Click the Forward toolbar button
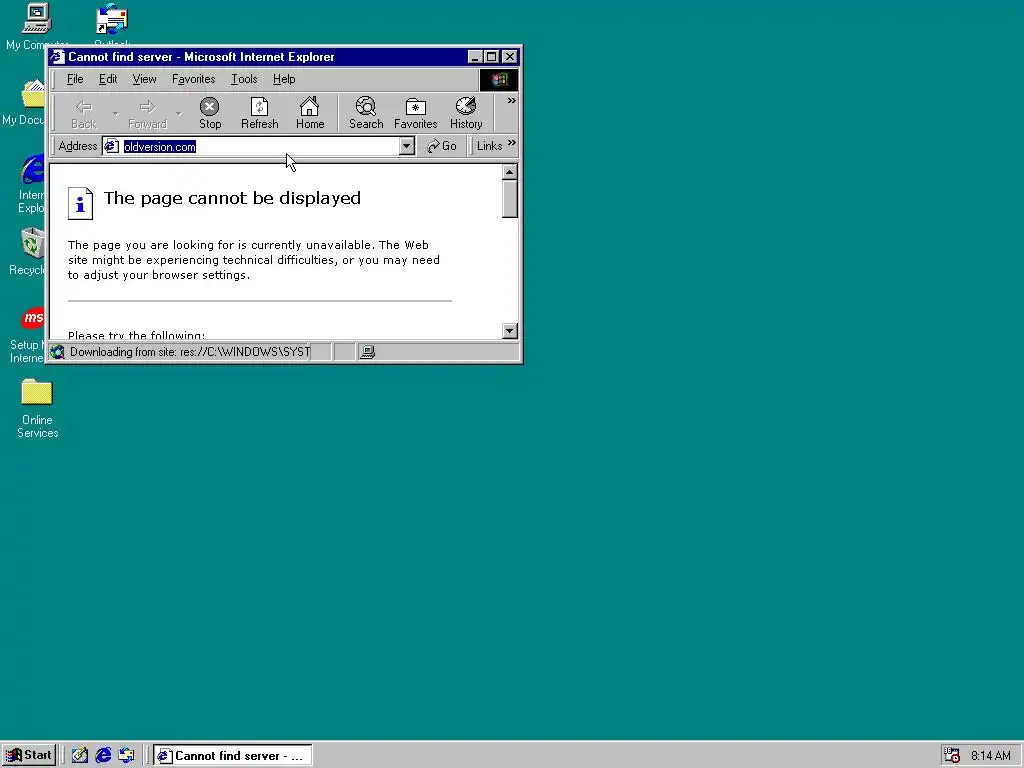The image size is (1024, 768). click(148, 114)
